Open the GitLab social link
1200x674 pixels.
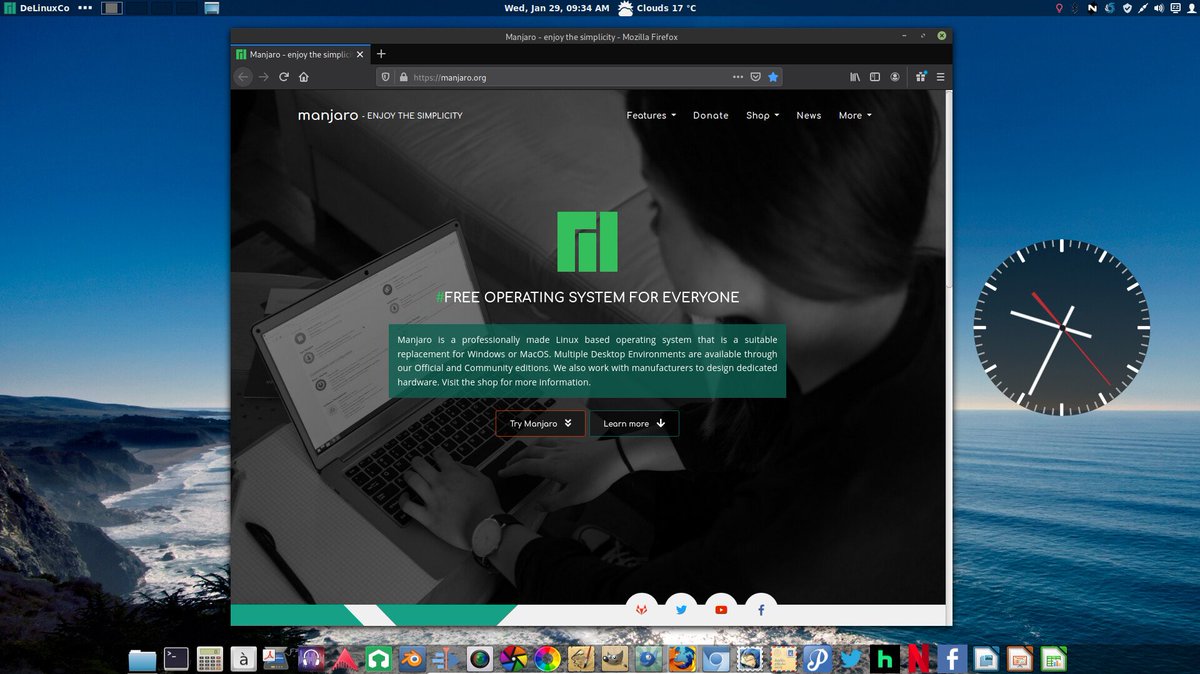coord(643,609)
